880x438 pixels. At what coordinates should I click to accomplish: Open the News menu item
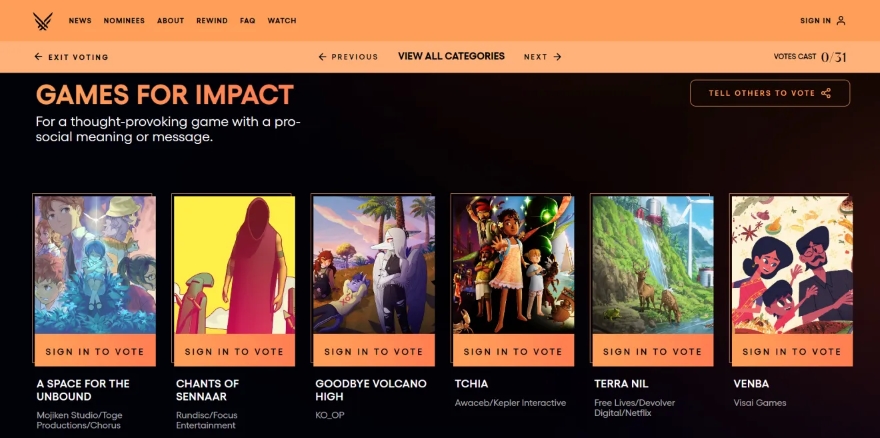(80, 21)
